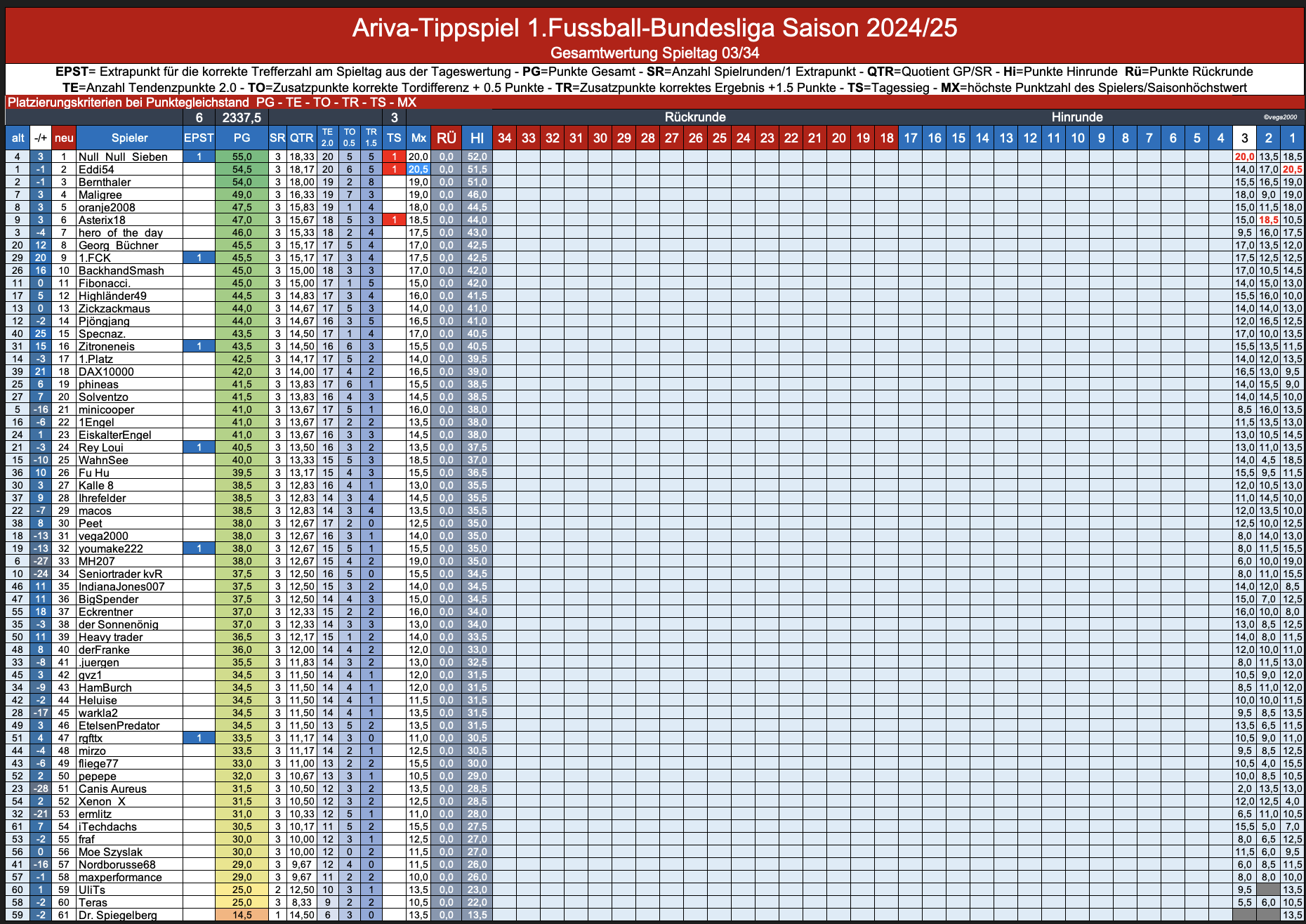Click matchday 17 column header

pos(911,138)
